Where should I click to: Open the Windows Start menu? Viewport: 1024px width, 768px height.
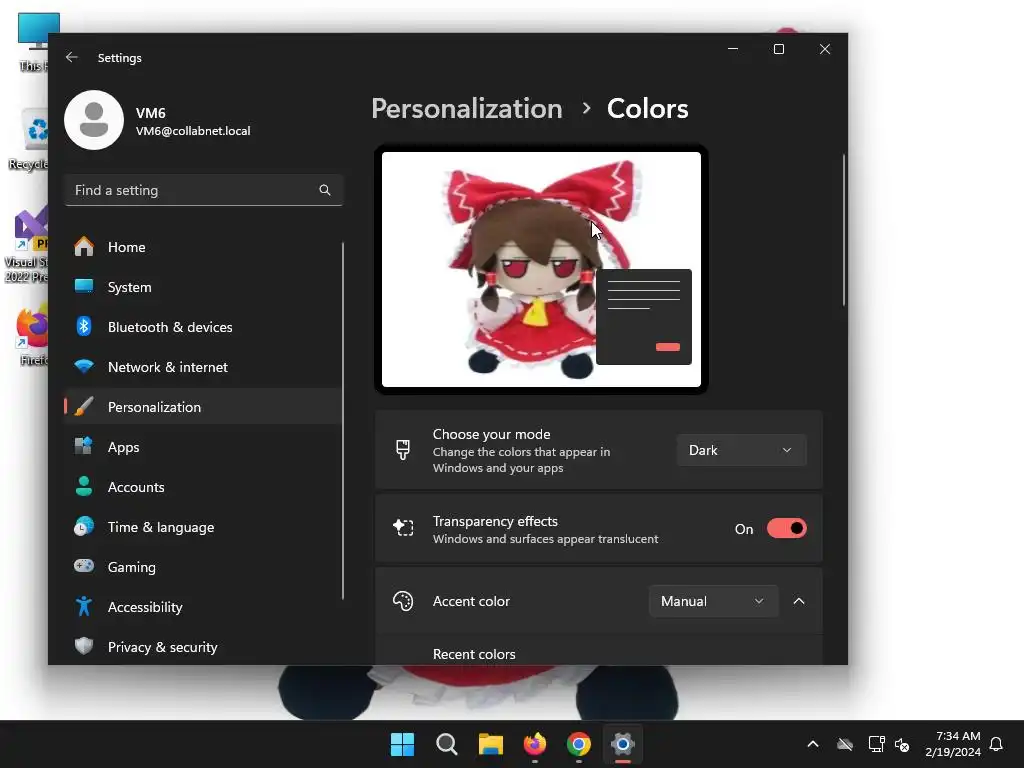pos(402,744)
